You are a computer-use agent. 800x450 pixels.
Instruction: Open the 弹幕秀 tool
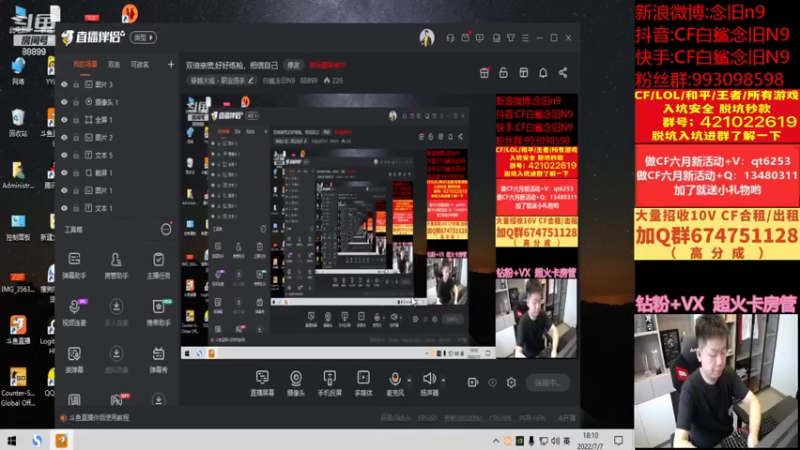(x=158, y=359)
